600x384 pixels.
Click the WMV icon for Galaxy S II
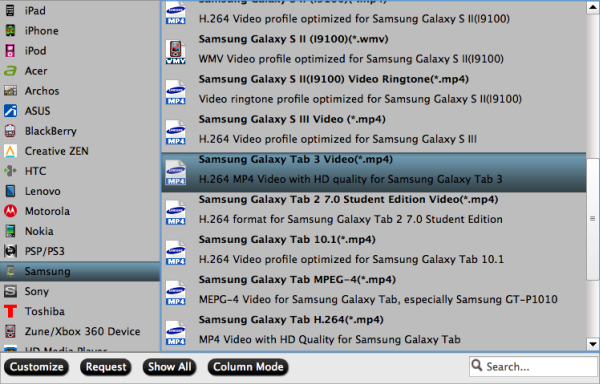pyautogui.click(x=176, y=51)
